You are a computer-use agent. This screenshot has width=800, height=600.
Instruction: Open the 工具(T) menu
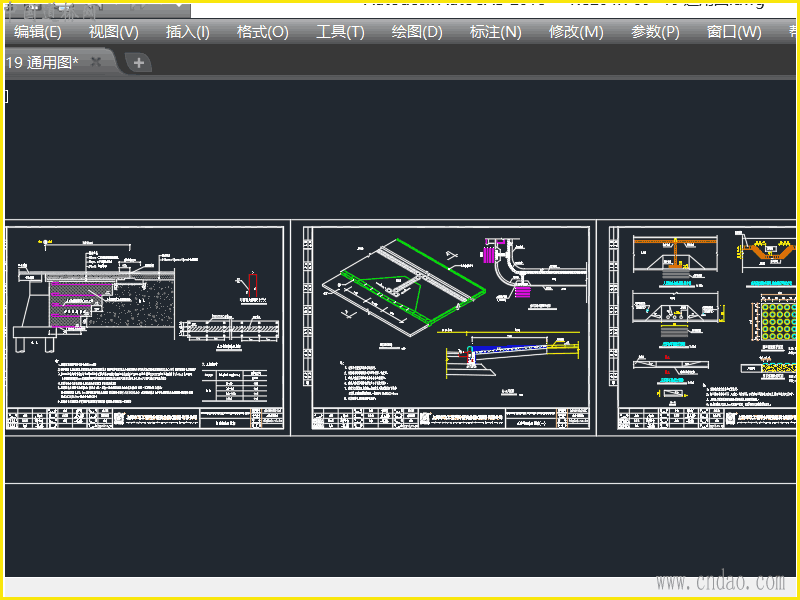point(340,32)
